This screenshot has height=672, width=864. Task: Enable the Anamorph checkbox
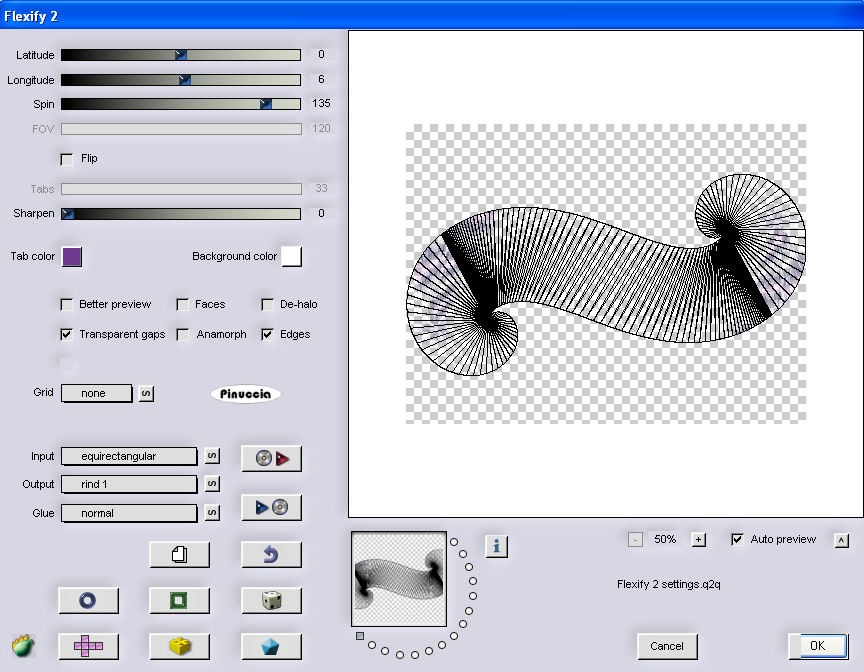[183, 334]
